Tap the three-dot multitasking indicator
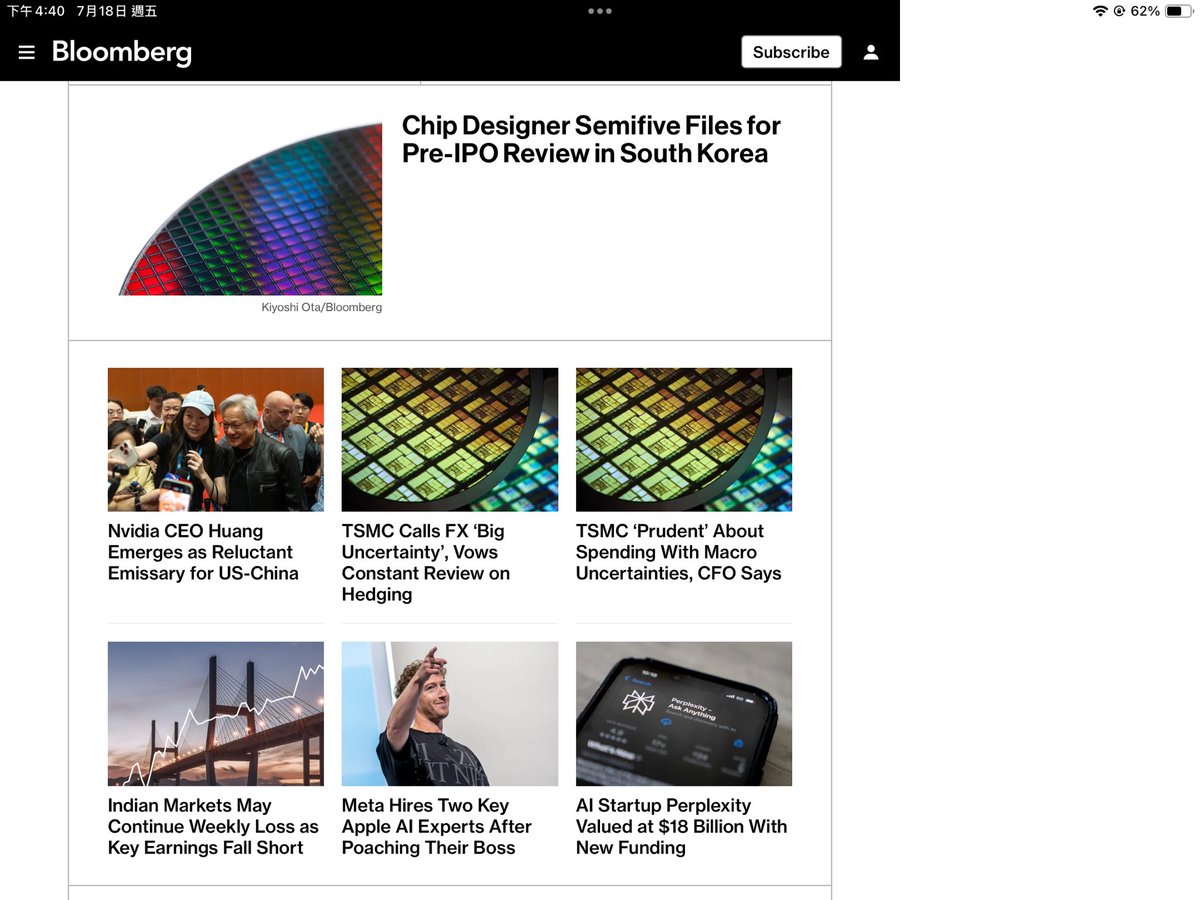1200x900 pixels. coord(600,11)
